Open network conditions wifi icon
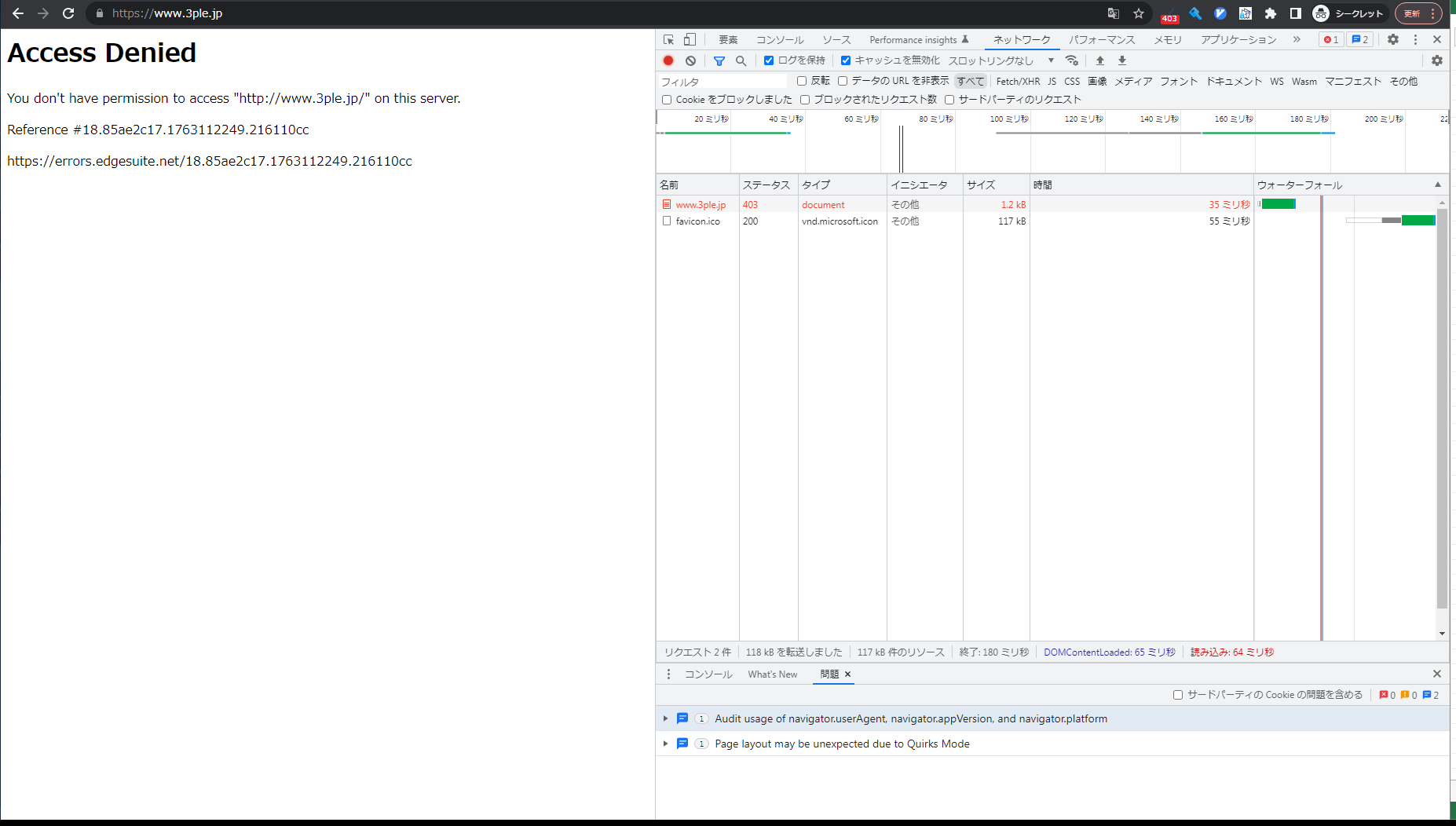 [1072, 60]
